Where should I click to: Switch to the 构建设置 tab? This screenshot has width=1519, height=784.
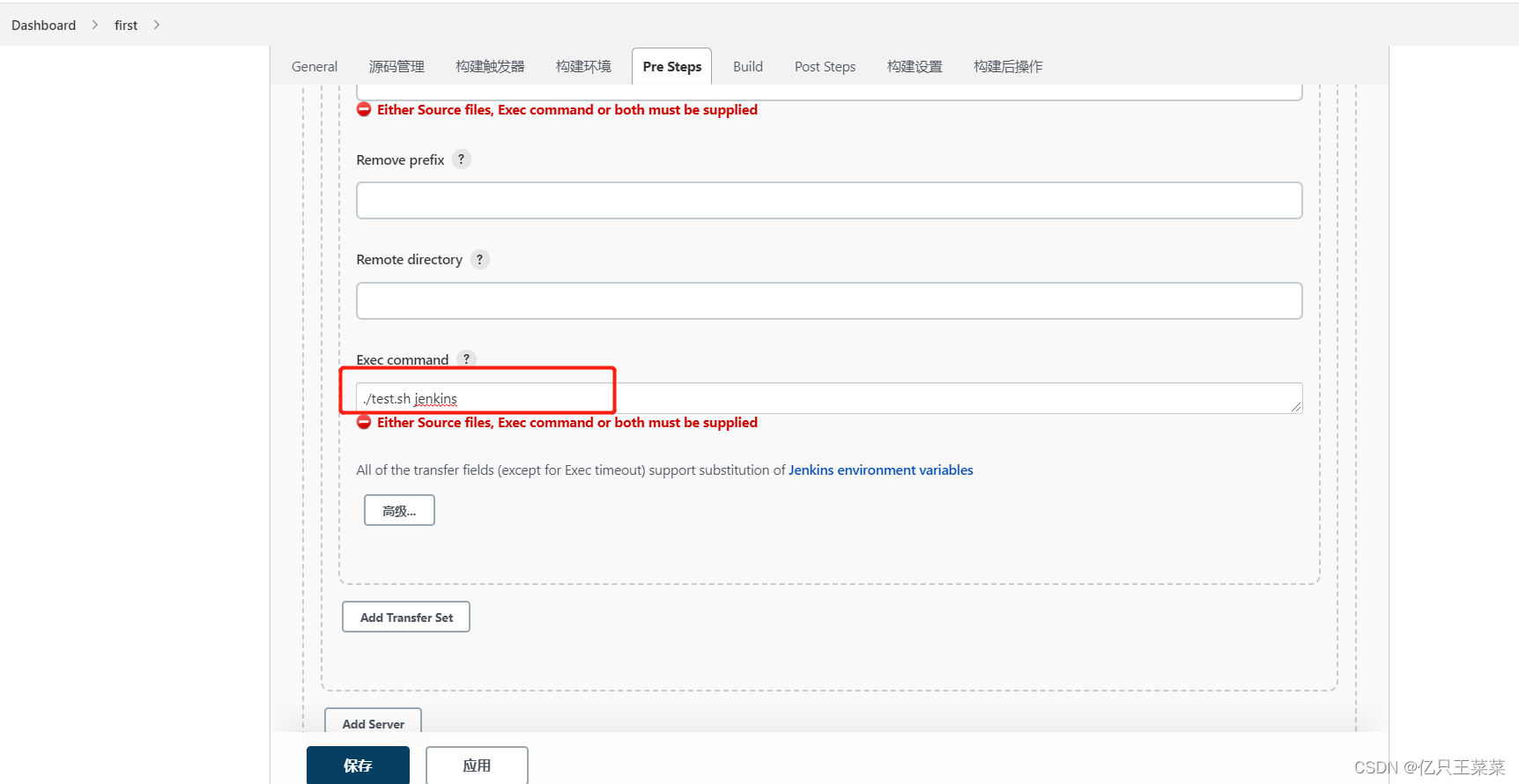(915, 67)
